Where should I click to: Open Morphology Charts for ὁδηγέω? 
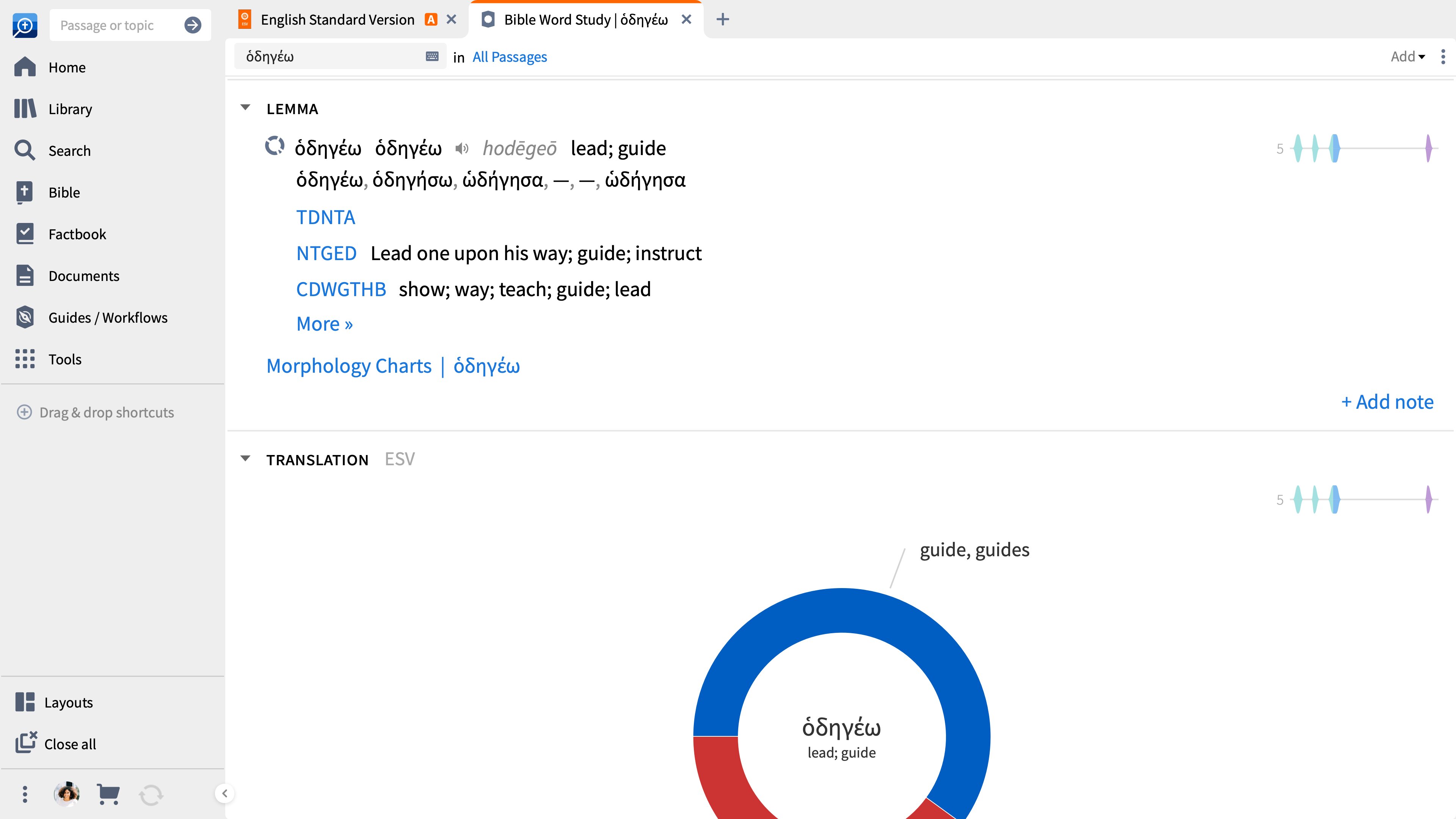pos(393,366)
